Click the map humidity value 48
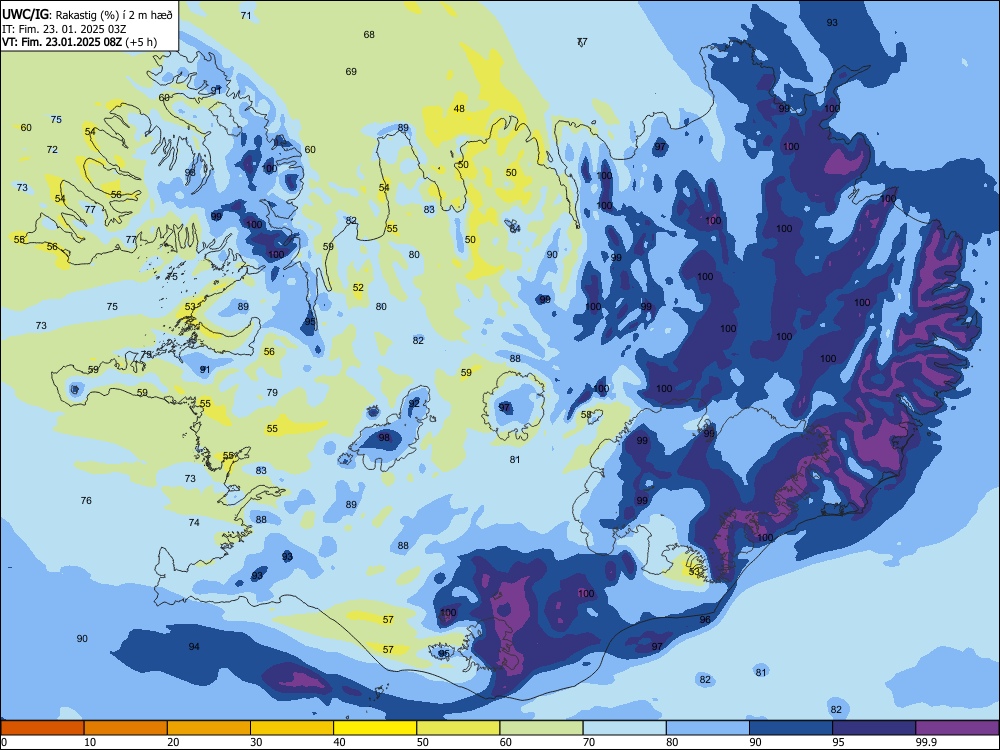1000x750 pixels. coord(459,108)
